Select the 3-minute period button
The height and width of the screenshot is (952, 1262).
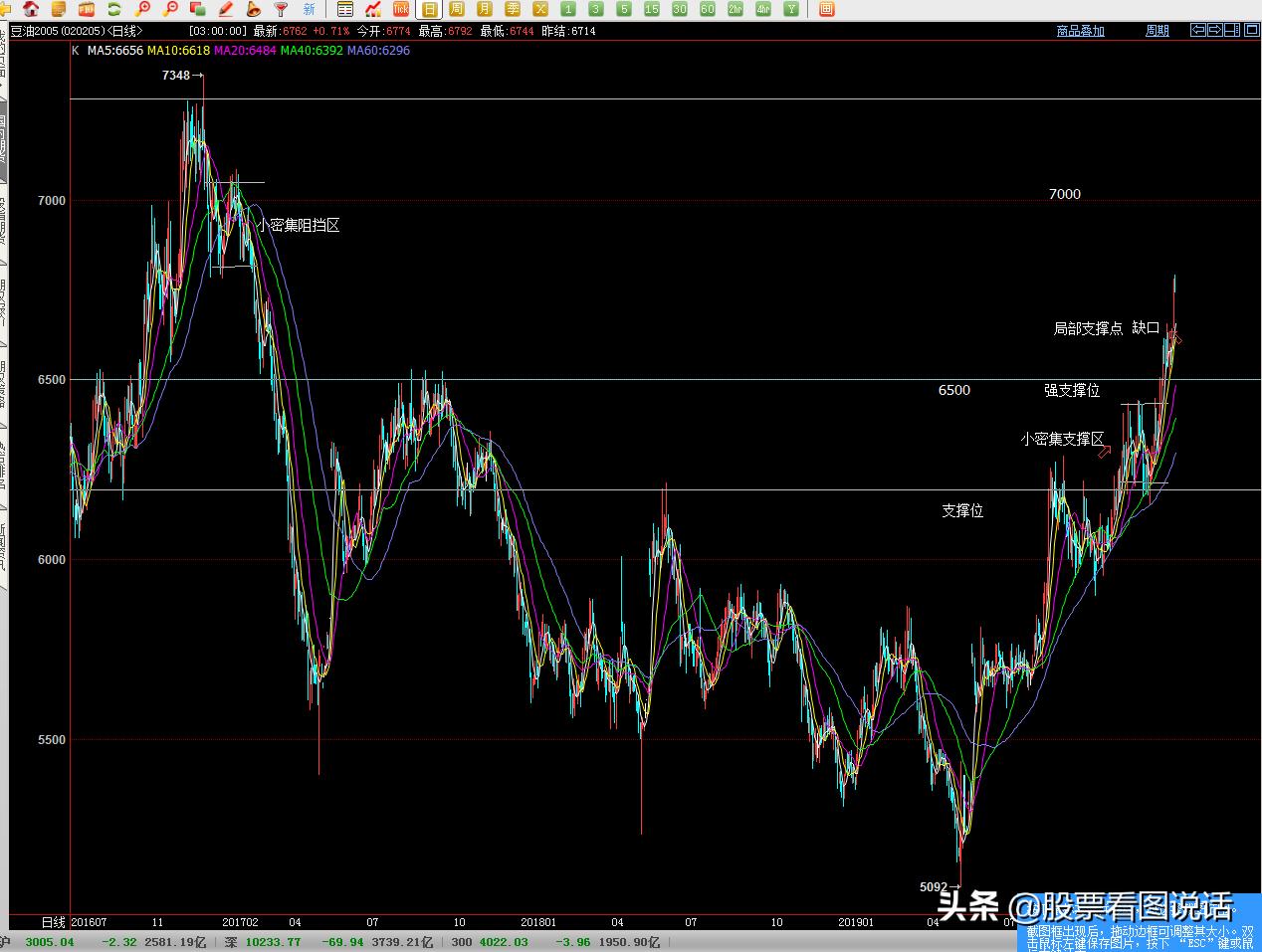tap(596, 9)
